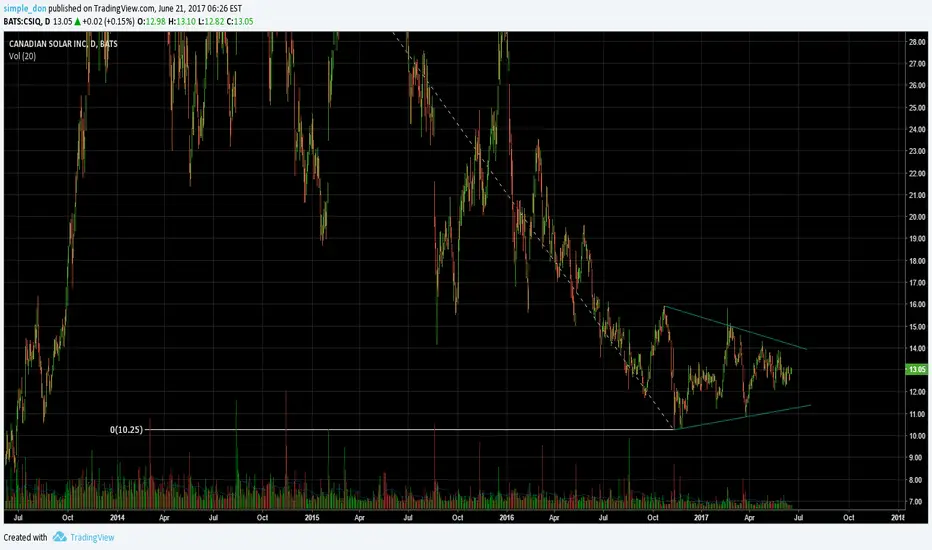Open the simple_don author link
932x550 pixels.
24,8
